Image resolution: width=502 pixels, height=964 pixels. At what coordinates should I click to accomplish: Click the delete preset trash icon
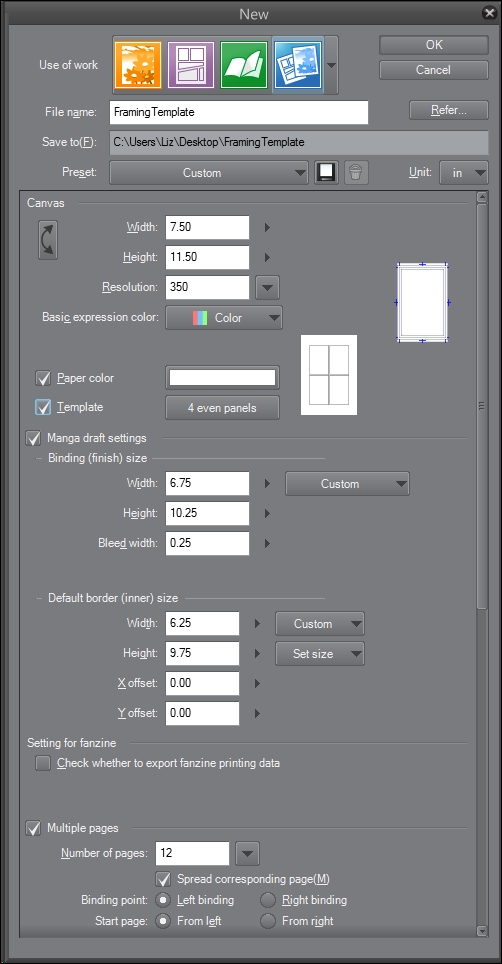click(x=356, y=173)
